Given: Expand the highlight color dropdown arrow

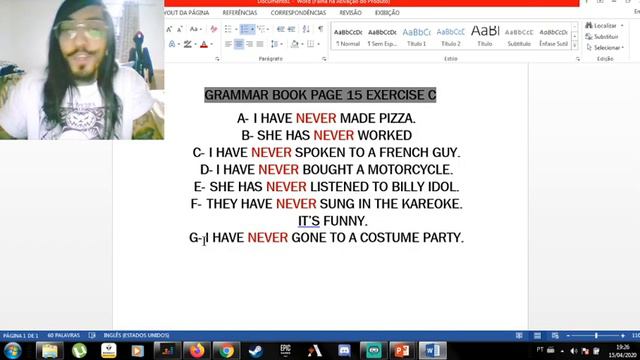Looking at the screenshot, I should [196, 44].
